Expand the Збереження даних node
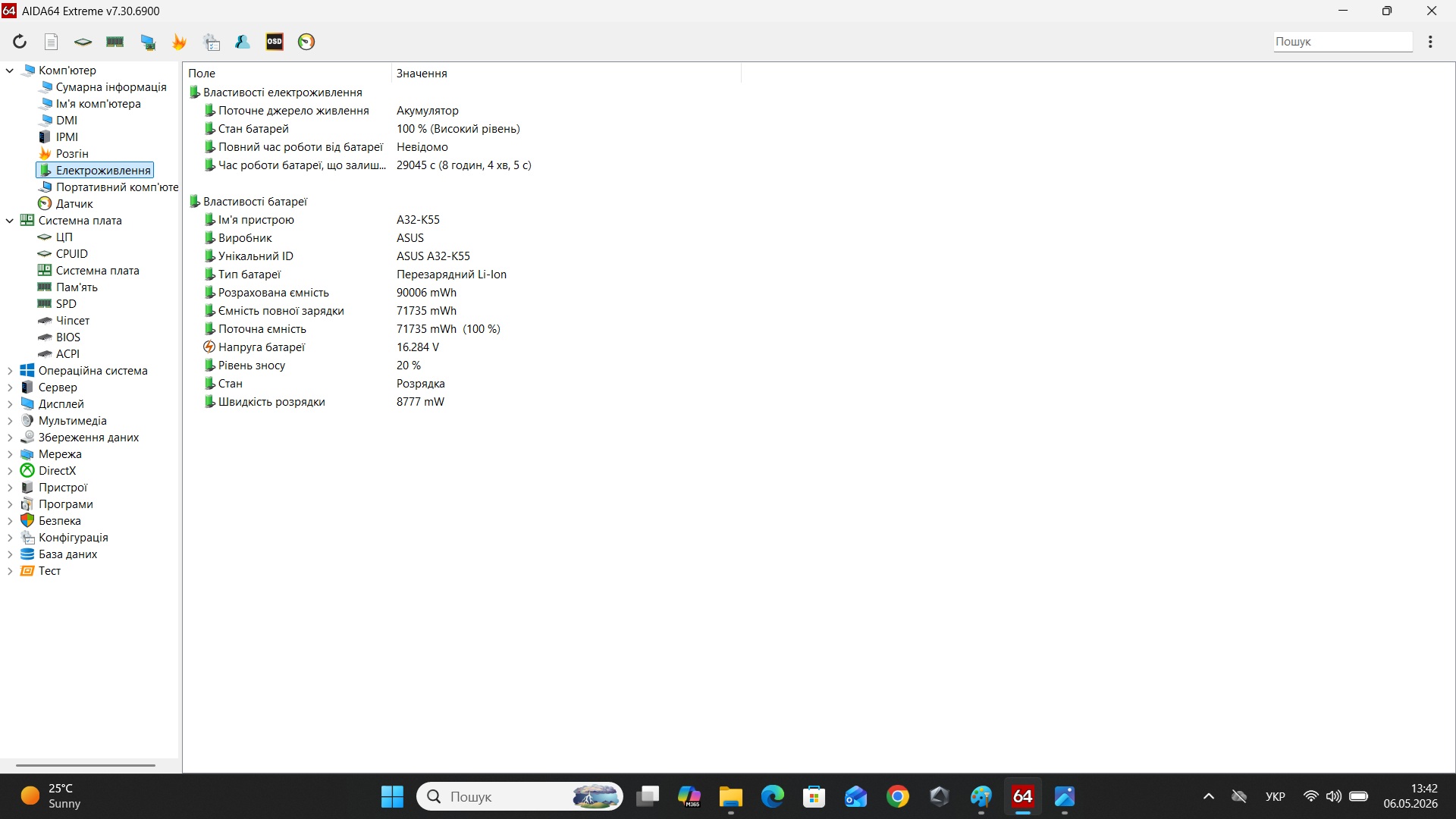1456x819 pixels. click(x=10, y=438)
